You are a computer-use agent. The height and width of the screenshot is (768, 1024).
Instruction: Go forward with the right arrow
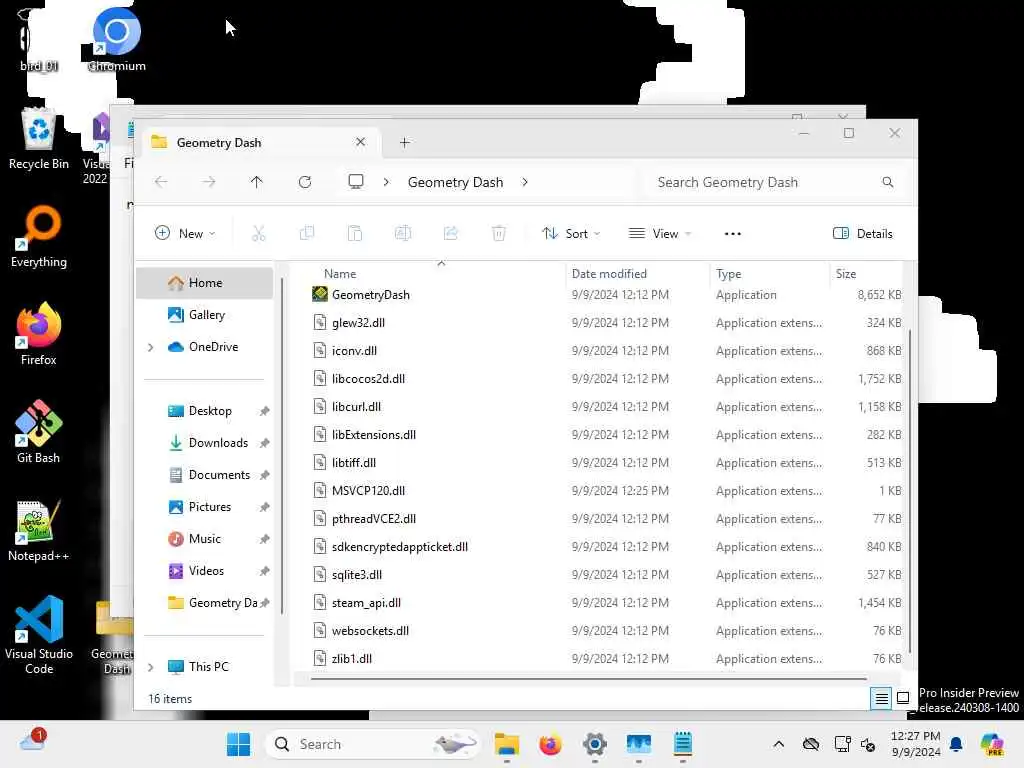coord(209,182)
